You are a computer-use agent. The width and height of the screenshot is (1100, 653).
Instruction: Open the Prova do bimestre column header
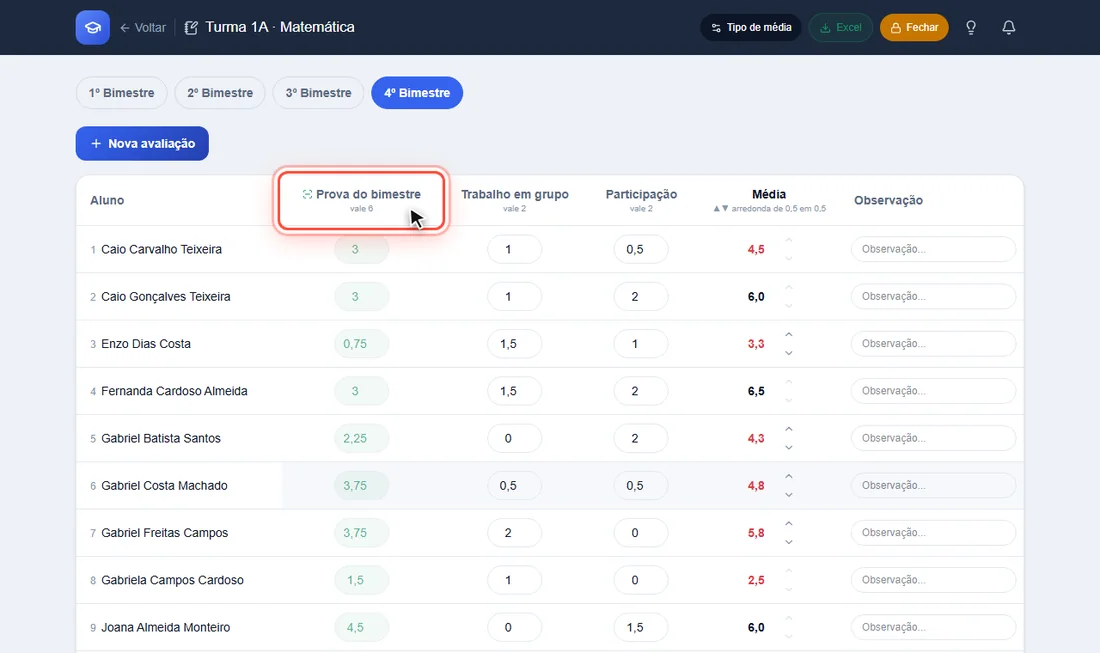(361, 200)
